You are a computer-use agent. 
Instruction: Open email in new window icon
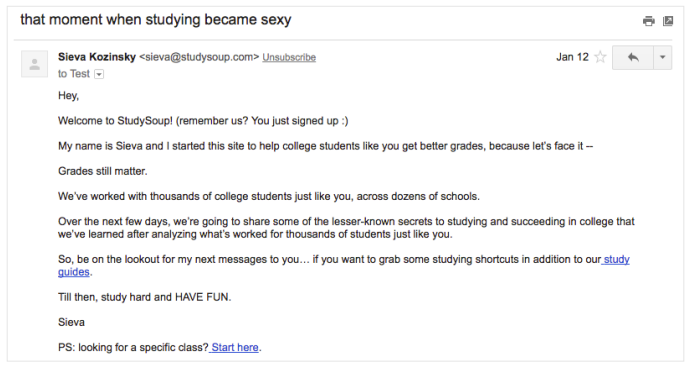point(668,21)
